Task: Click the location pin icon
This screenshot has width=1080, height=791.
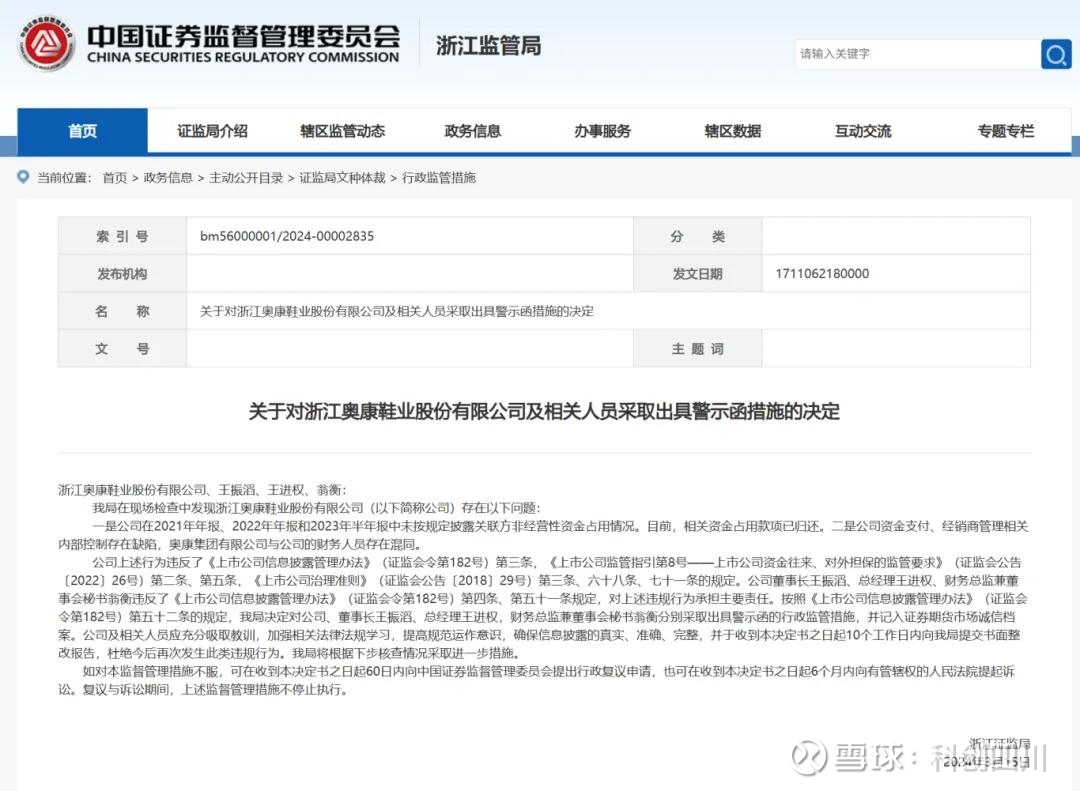Action: [23, 177]
